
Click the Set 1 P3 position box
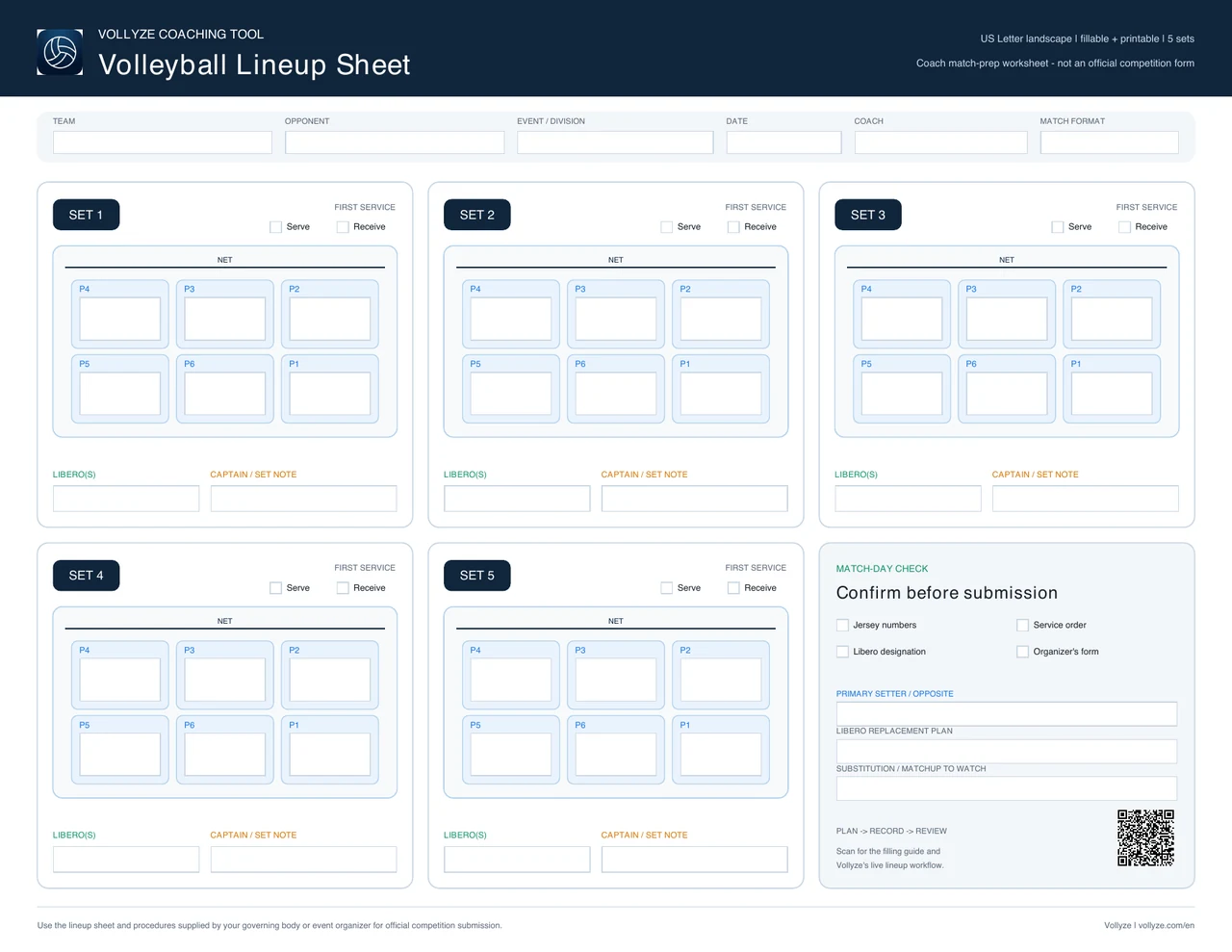pyautogui.click(x=225, y=319)
